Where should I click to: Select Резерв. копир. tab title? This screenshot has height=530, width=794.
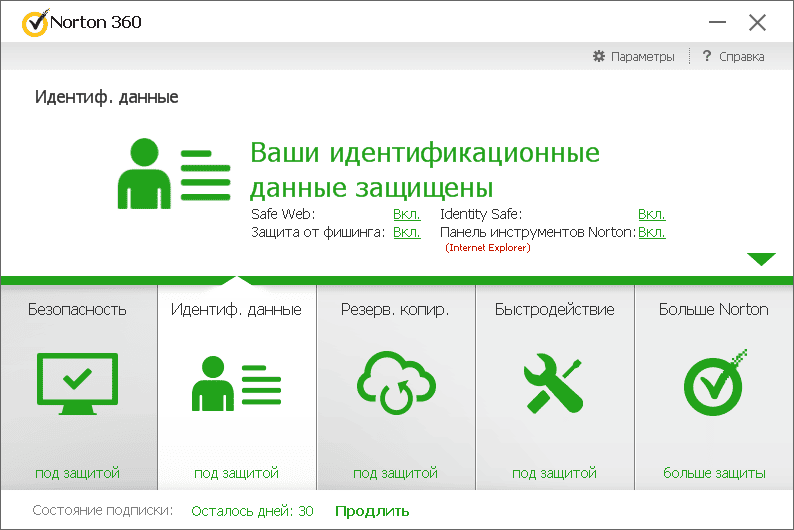click(395, 309)
